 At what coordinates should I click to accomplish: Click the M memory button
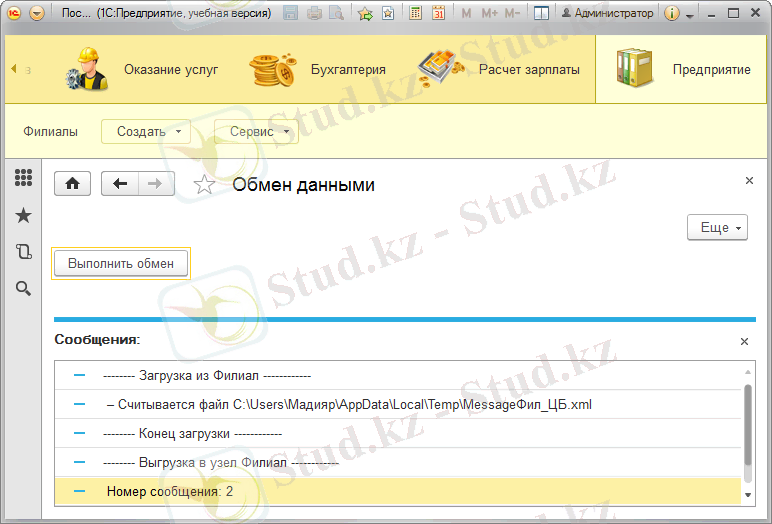466,13
